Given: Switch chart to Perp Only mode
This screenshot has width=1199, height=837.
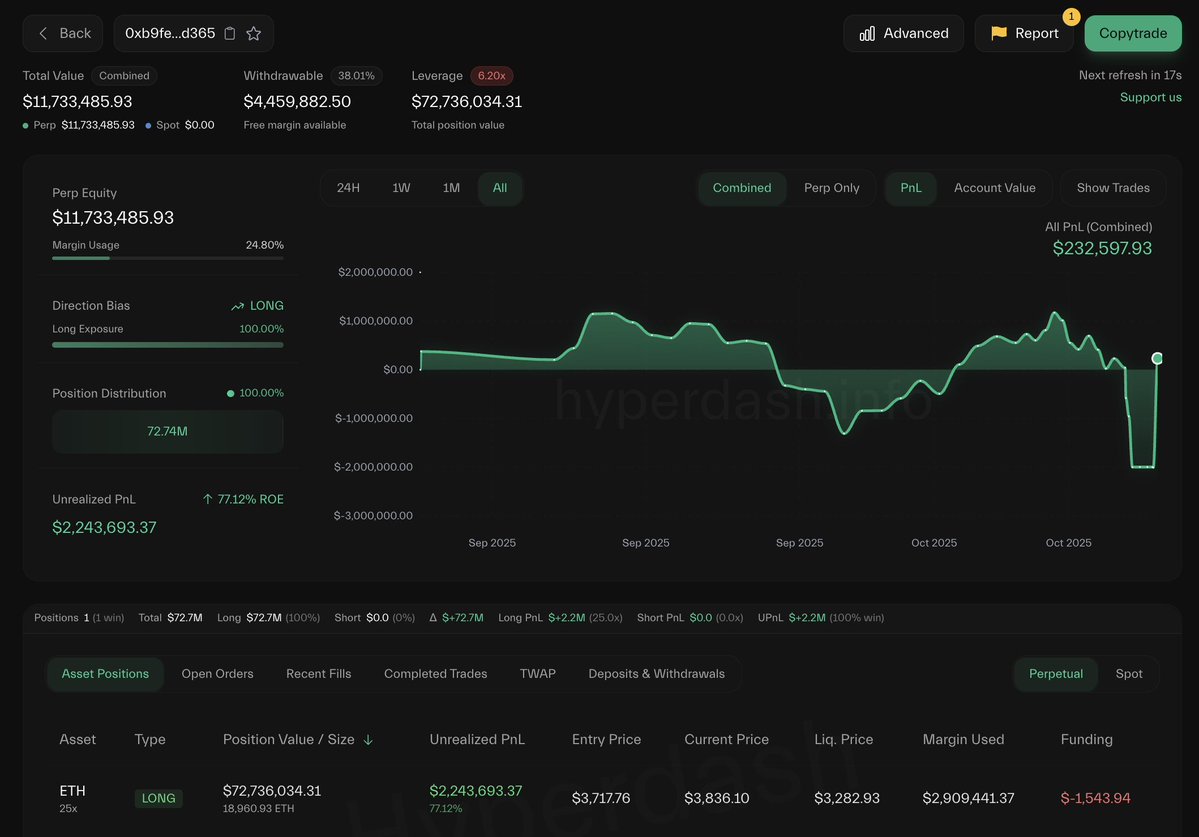Looking at the screenshot, I should point(831,188).
